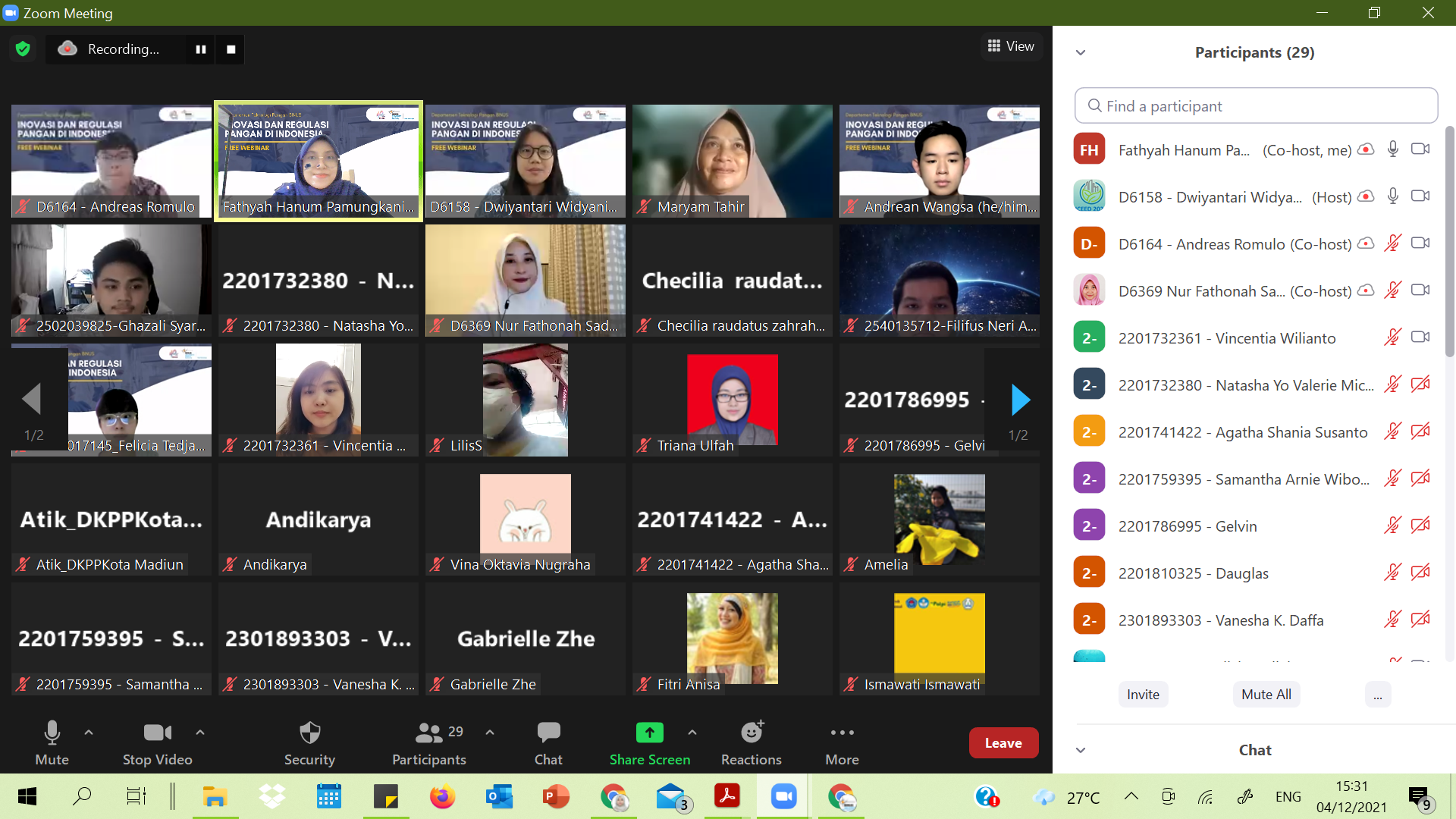1456x819 pixels.
Task: Click Fathyah Hanum recording cloud icon
Action: click(1366, 149)
